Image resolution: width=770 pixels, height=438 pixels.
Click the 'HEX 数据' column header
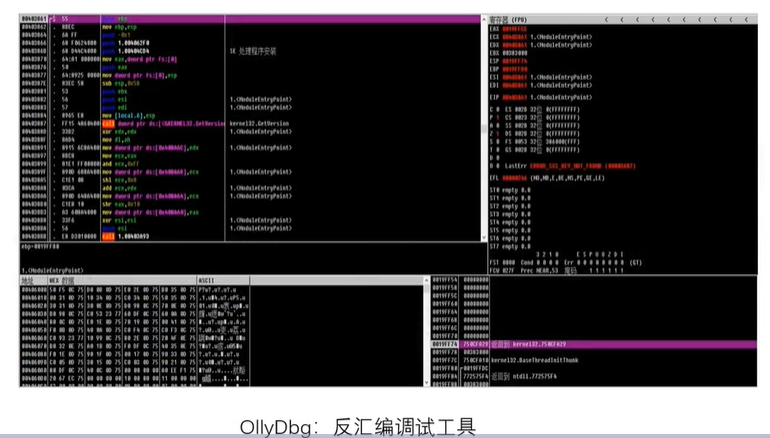point(122,280)
